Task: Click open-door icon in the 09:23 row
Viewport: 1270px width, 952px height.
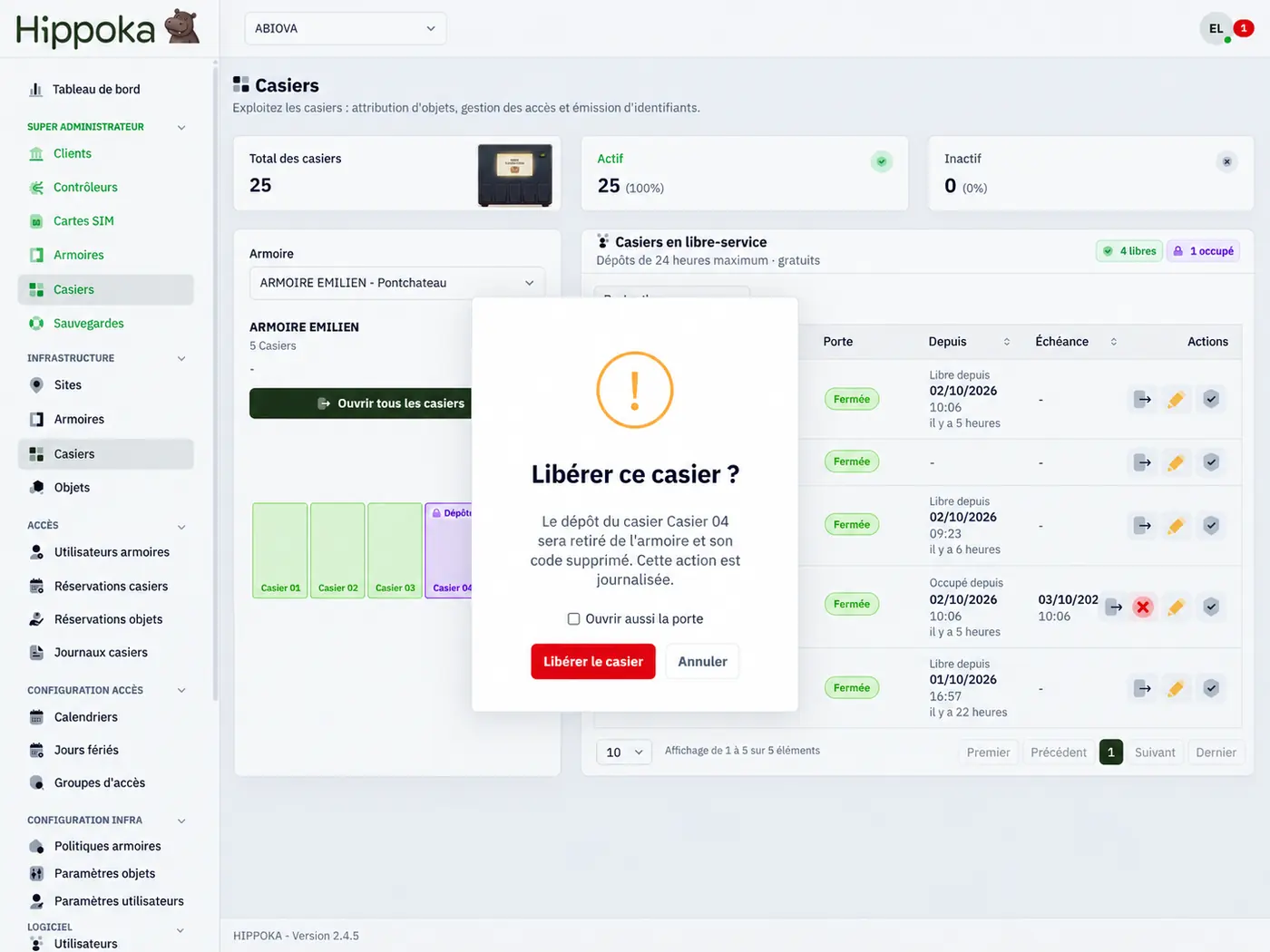Action: click(1143, 525)
